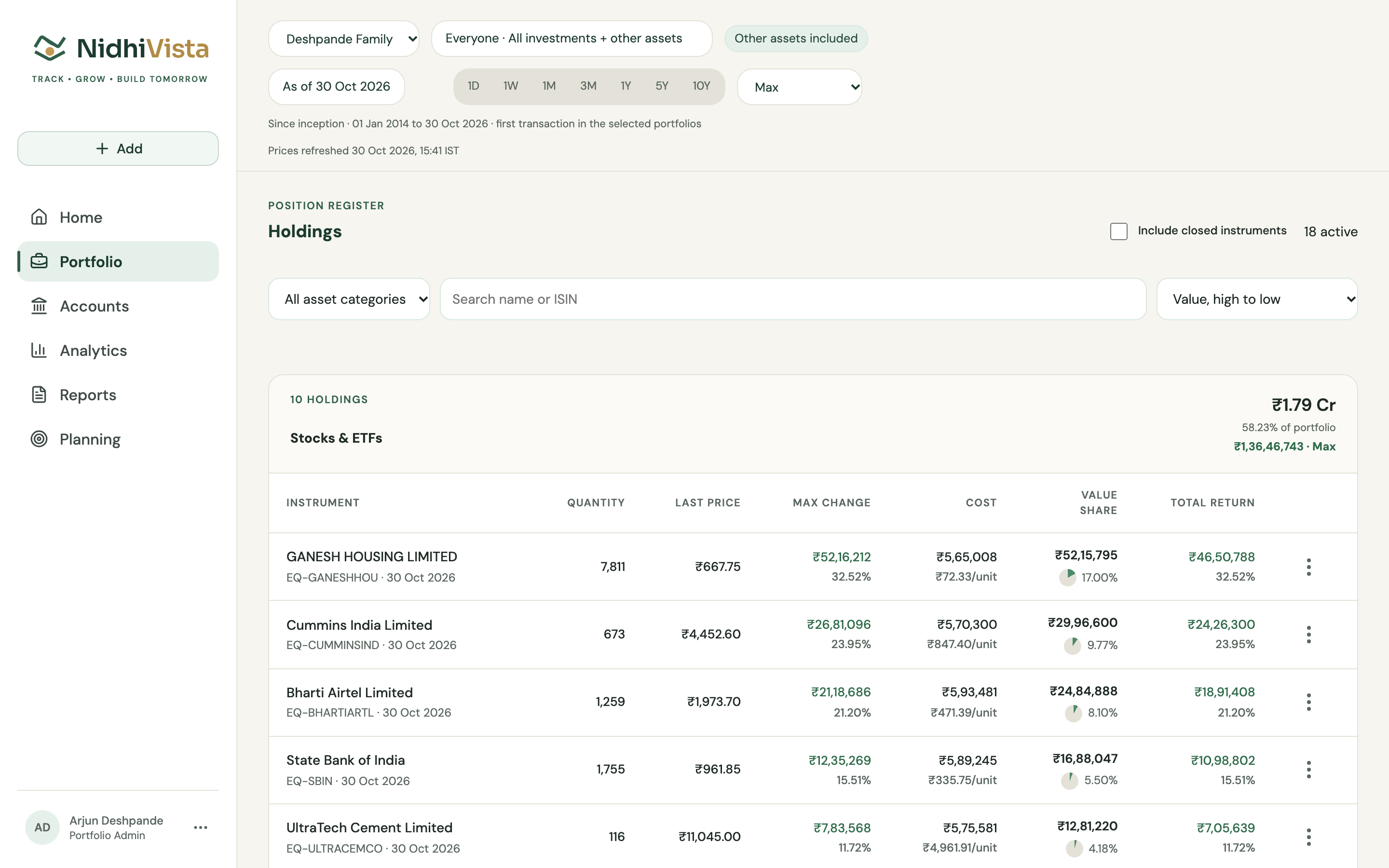
Task: Click the MAX CHANGE column header
Action: (831, 503)
